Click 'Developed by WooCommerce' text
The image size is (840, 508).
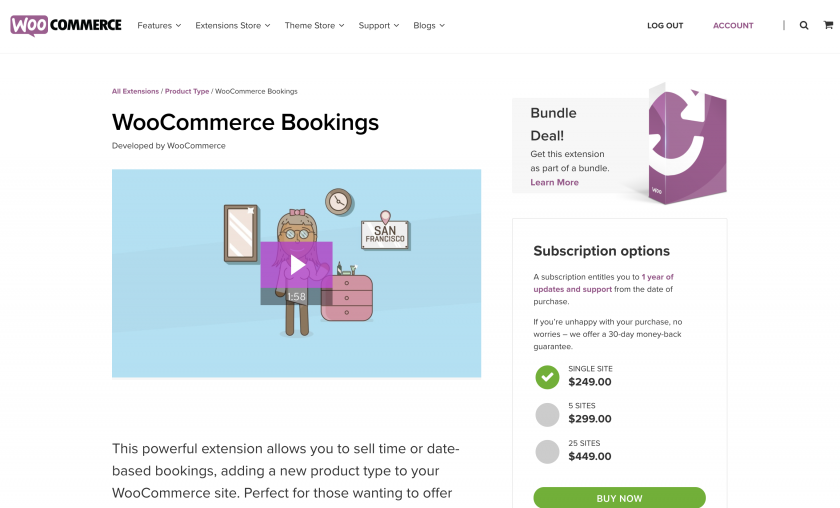(x=169, y=146)
